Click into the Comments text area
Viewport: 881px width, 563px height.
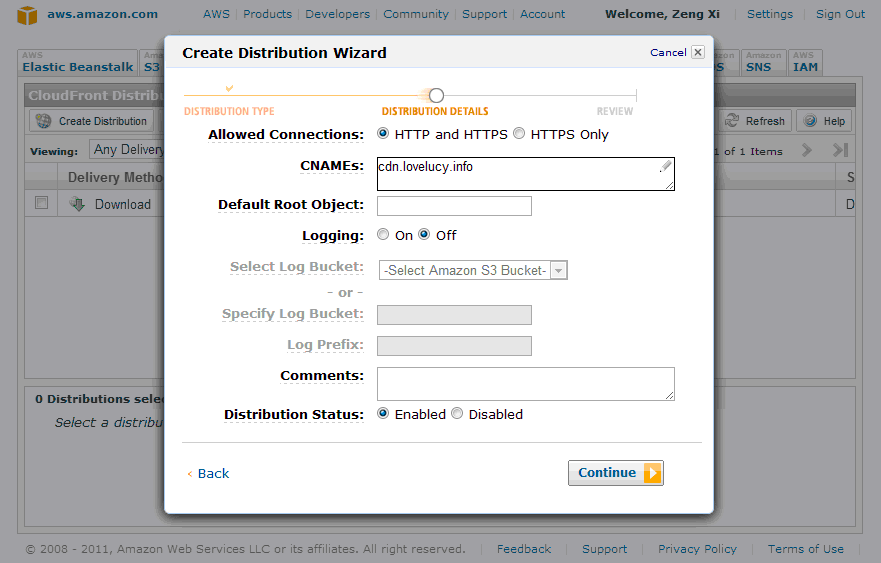pos(525,384)
